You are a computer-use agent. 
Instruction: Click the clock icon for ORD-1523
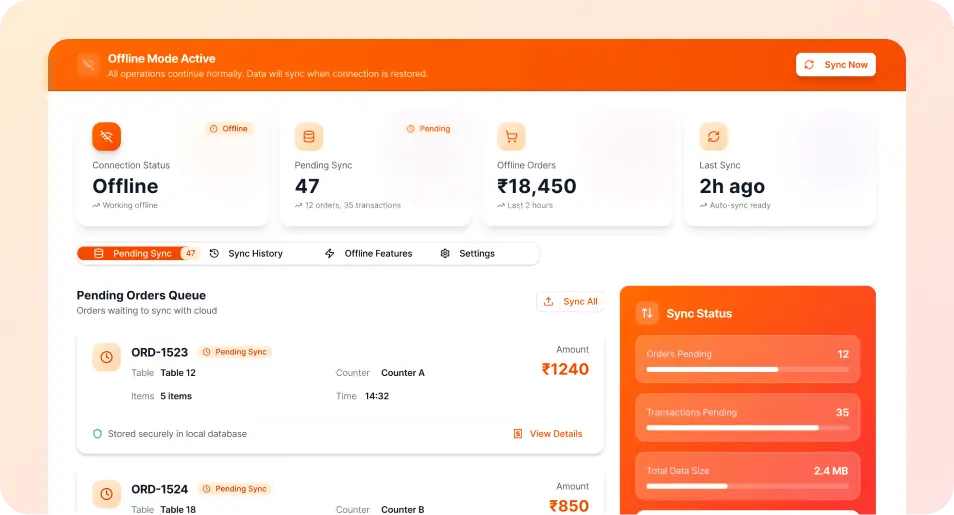pyautogui.click(x=107, y=357)
